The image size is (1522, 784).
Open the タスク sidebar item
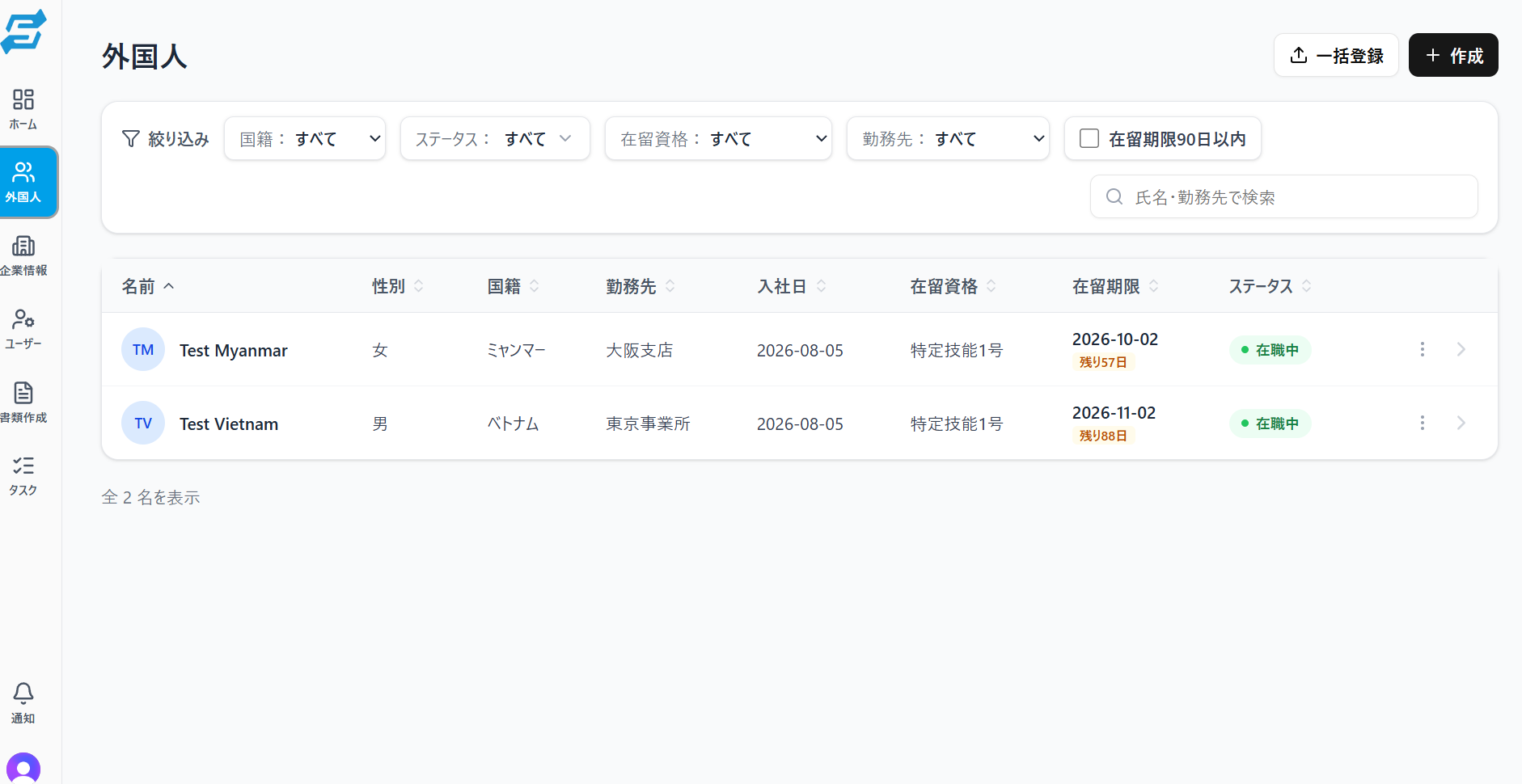coord(23,475)
